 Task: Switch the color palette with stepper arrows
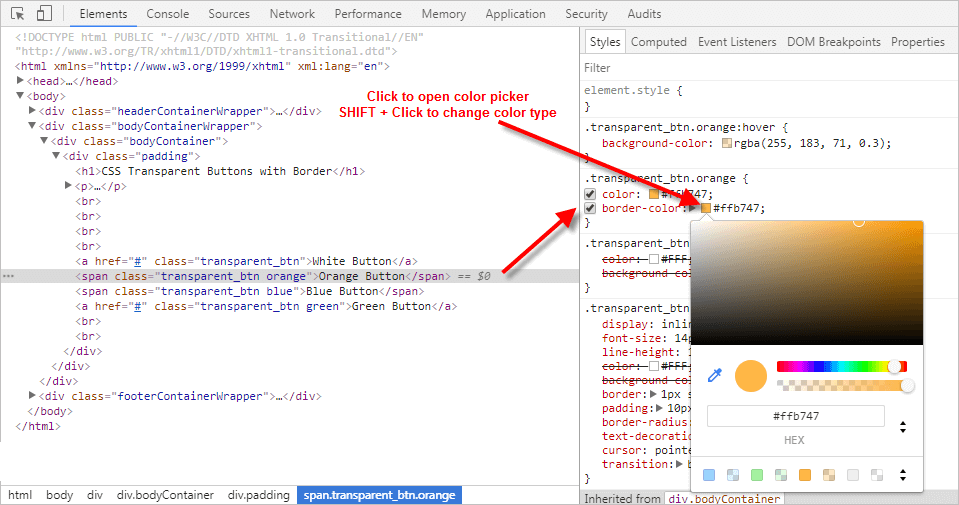(903, 474)
